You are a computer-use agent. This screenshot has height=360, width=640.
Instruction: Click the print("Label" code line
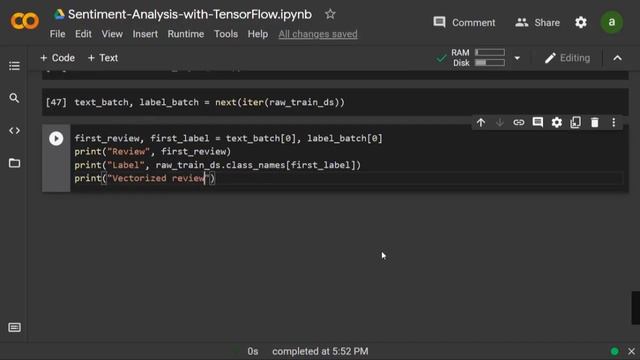coord(218,165)
